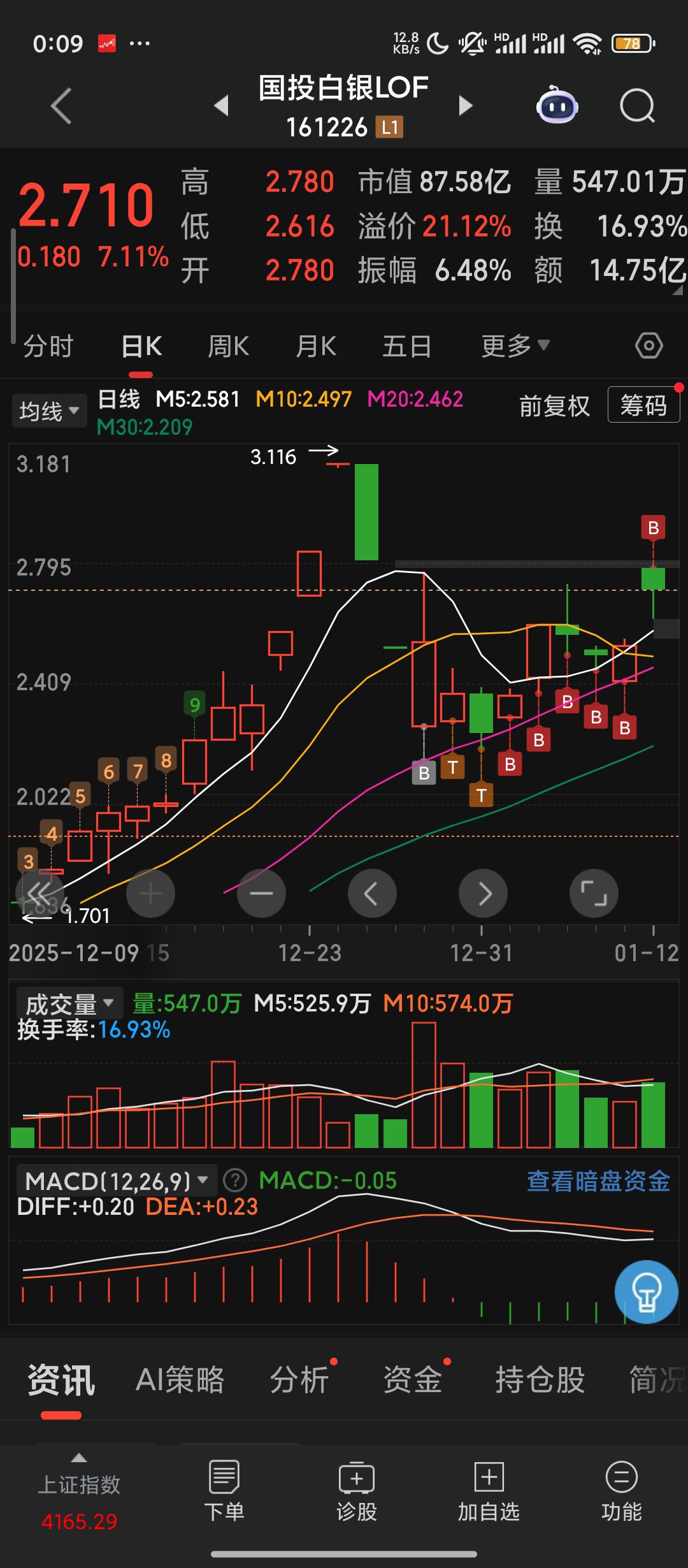Tap the current price 2.710
This screenshot has width=688, height=1568.
click(x=86, y=205)
